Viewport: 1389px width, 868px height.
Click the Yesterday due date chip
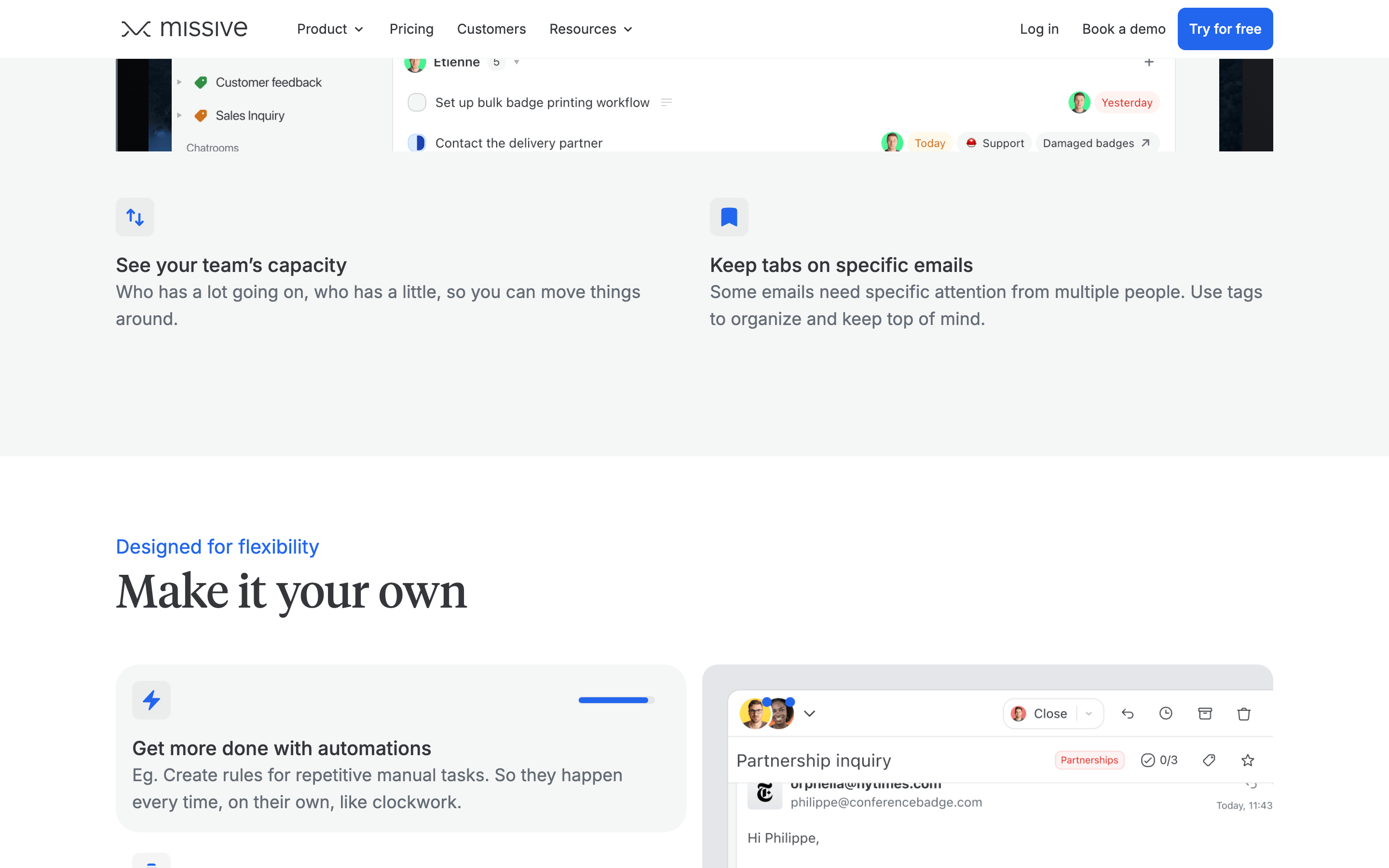click(1127, 102)
